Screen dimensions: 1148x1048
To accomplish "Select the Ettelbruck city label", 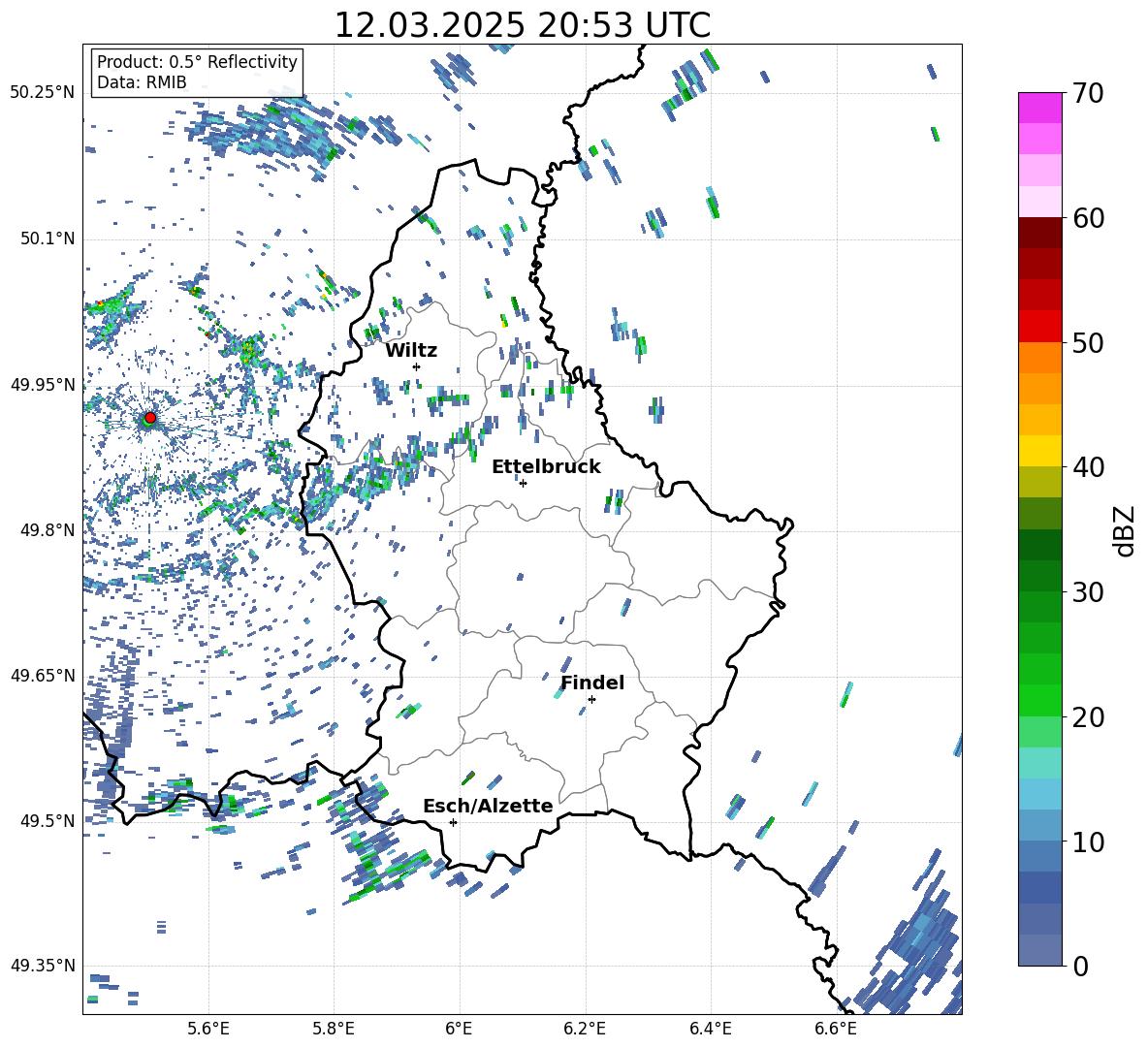I will coord(546,467).
